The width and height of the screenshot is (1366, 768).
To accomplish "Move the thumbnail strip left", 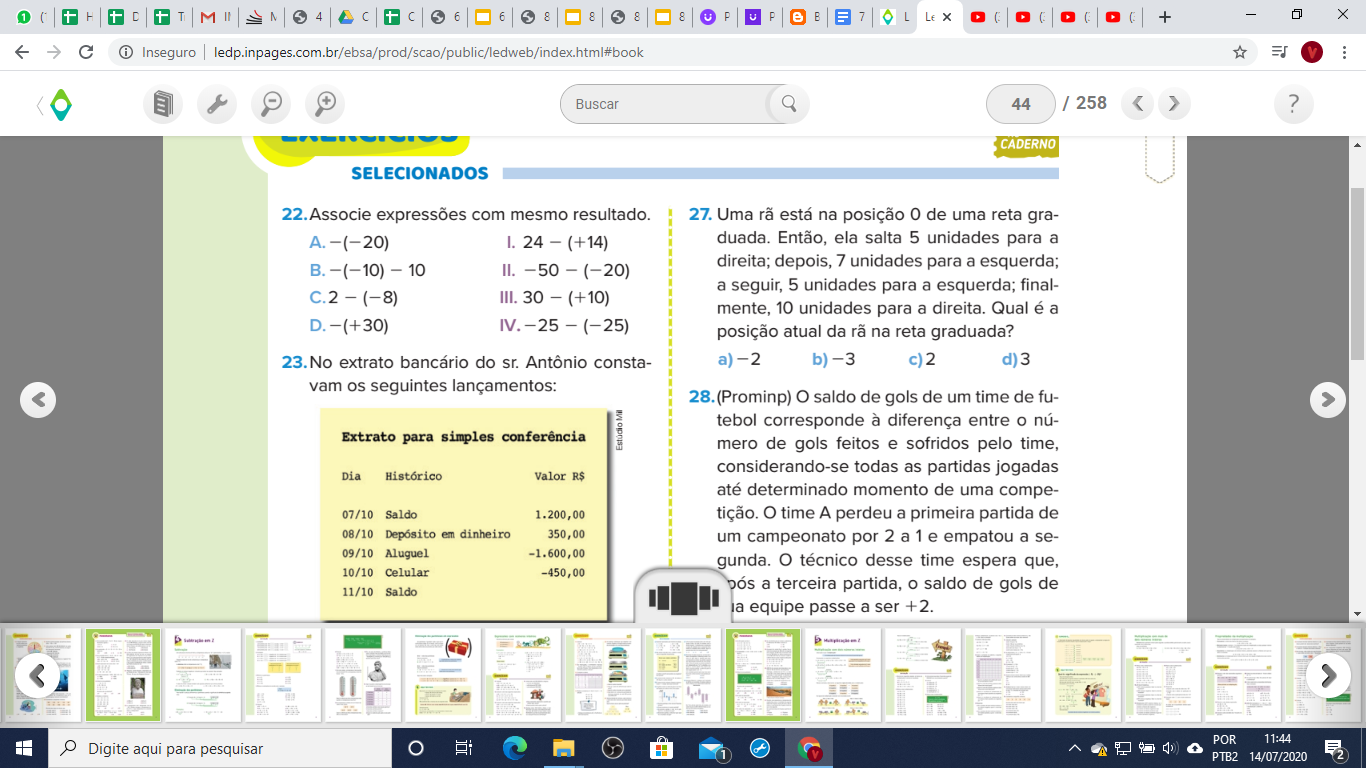I will (37, 676).
